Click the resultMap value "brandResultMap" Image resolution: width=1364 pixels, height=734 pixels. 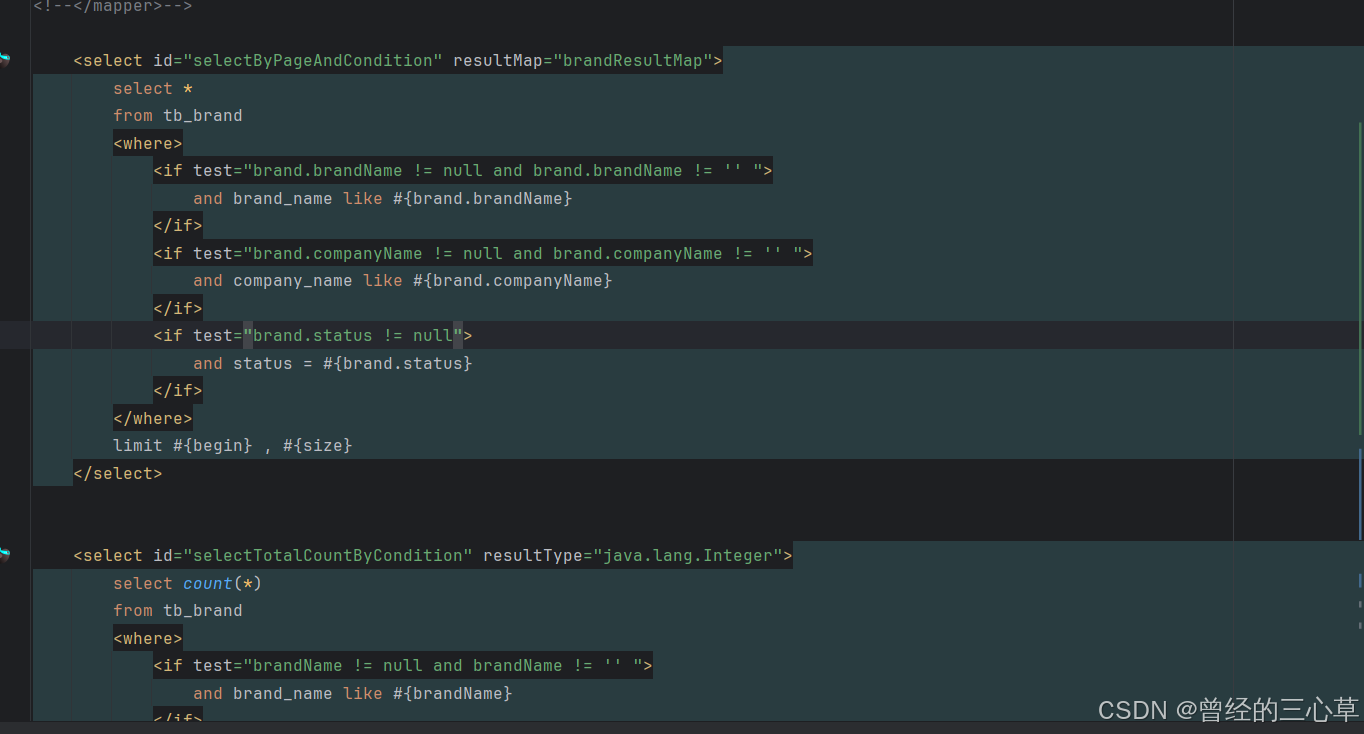click(632, 61)
